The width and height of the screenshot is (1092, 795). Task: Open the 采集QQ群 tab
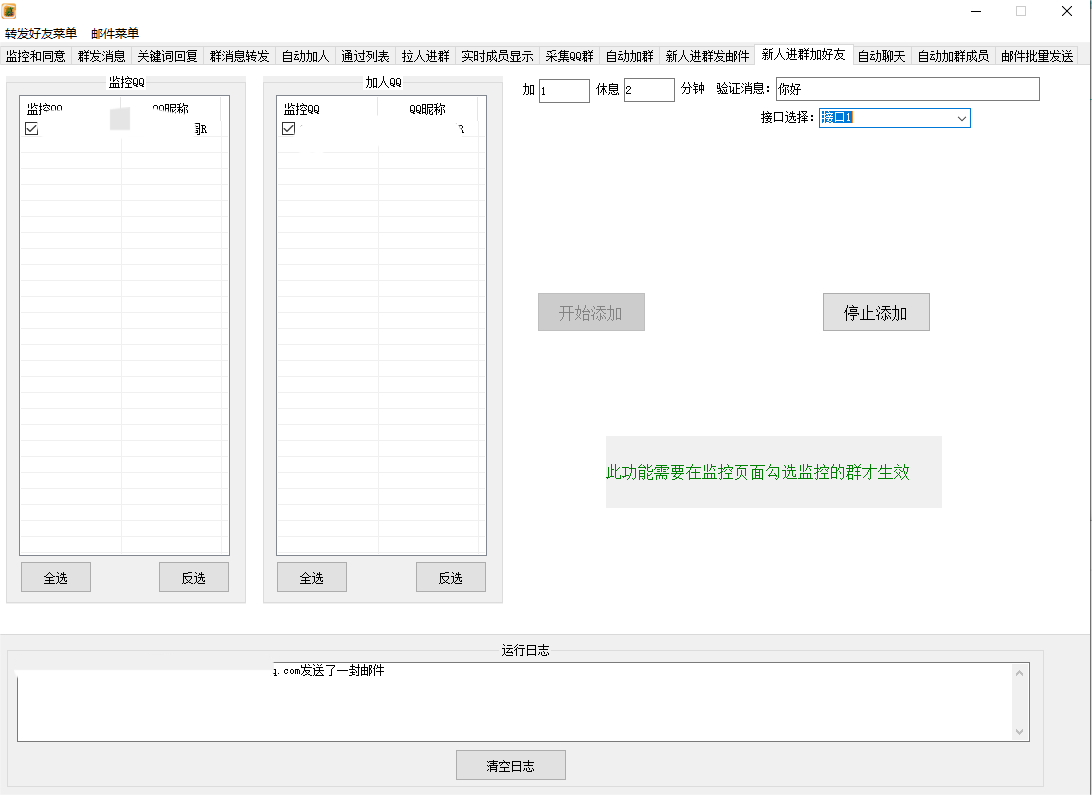click(569, 56)
